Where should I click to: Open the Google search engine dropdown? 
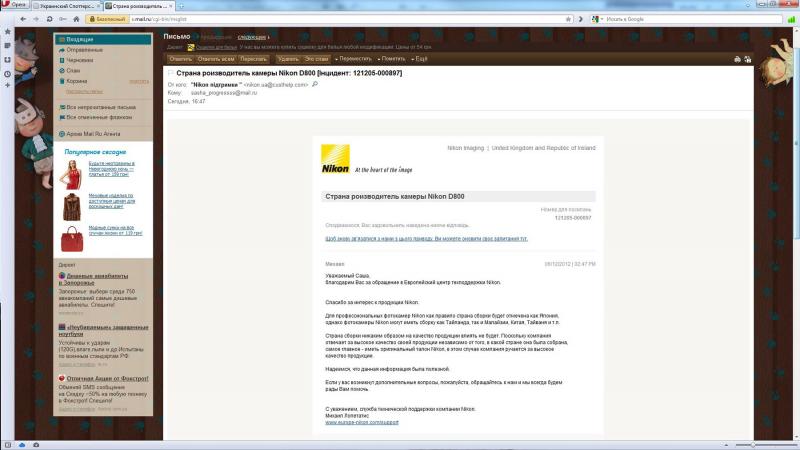click(x=597, y=19)
